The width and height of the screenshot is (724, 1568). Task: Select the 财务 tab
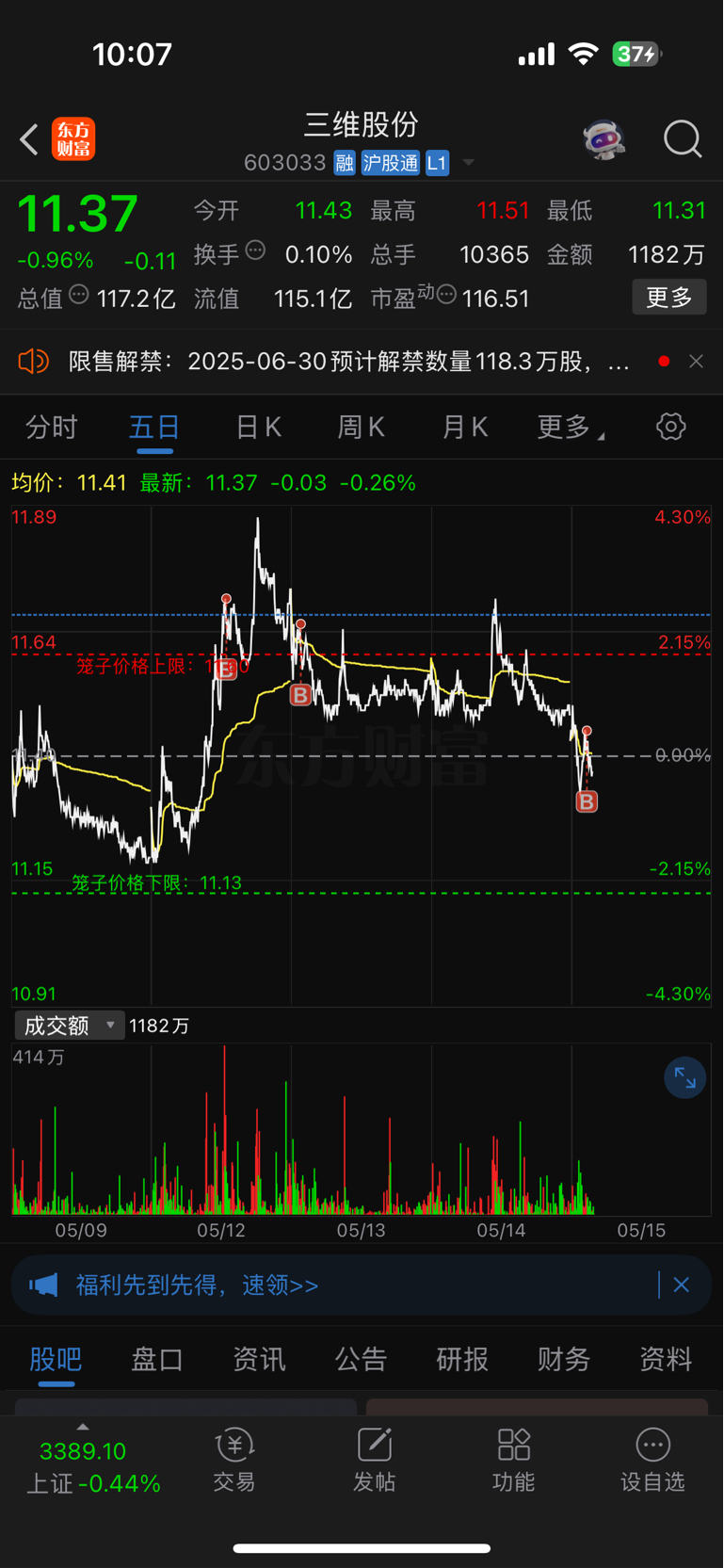[564, 1359]
